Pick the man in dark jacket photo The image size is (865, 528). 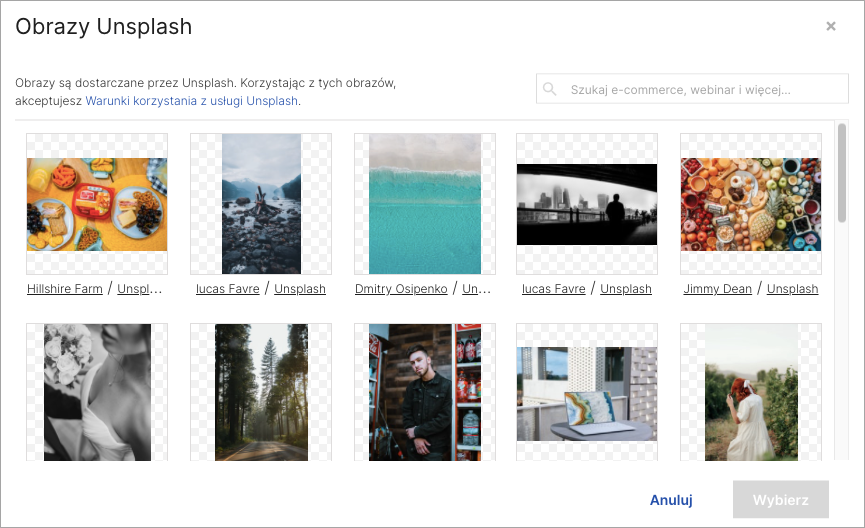point(424,392)
